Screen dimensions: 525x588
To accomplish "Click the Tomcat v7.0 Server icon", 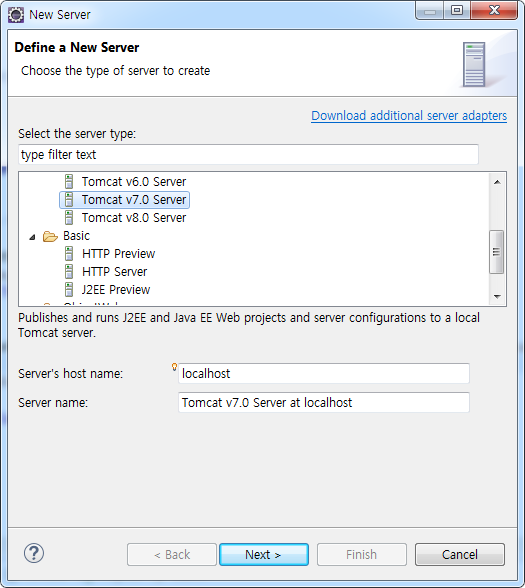I will 69,200.
